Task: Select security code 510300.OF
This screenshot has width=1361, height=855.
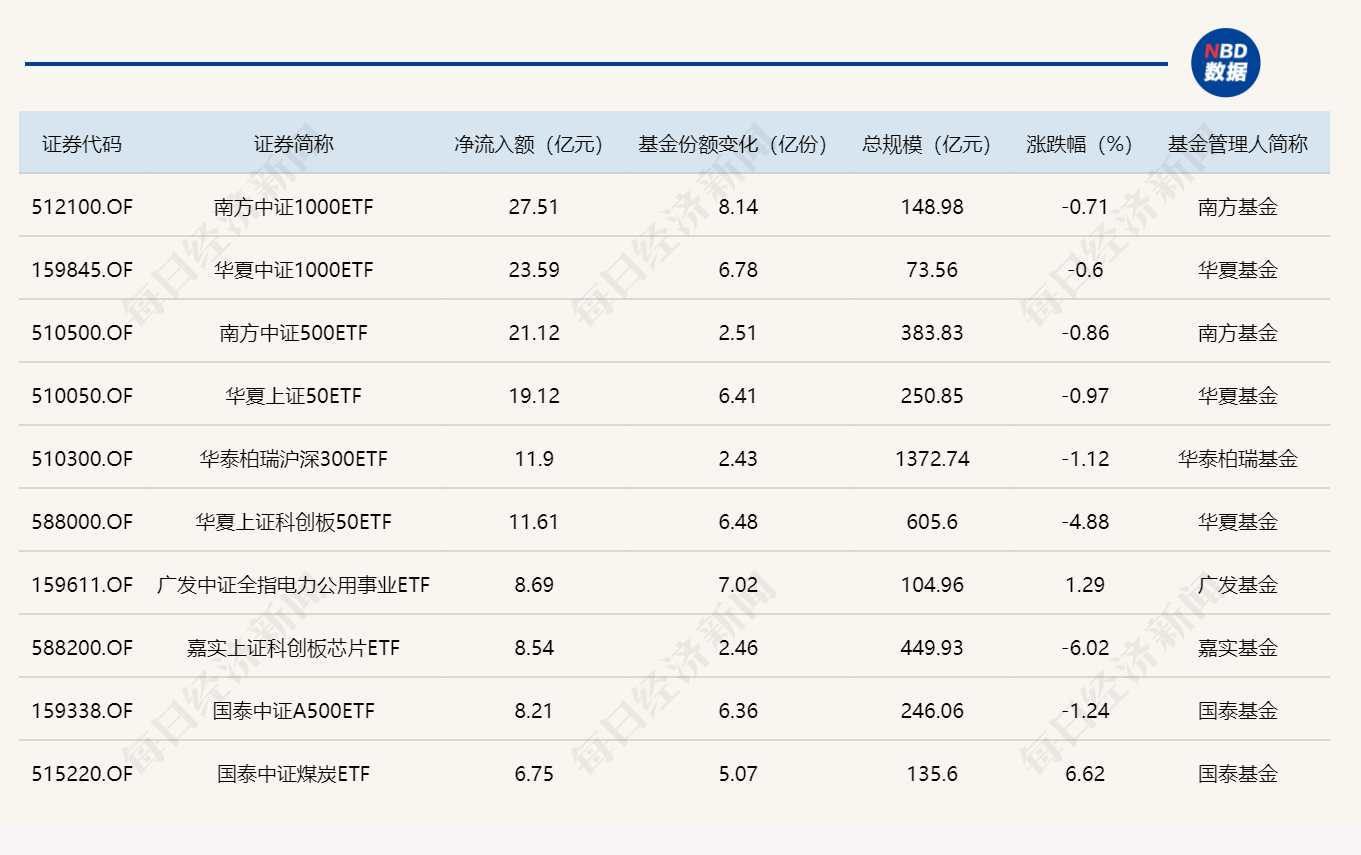Action: coord(82,459)
